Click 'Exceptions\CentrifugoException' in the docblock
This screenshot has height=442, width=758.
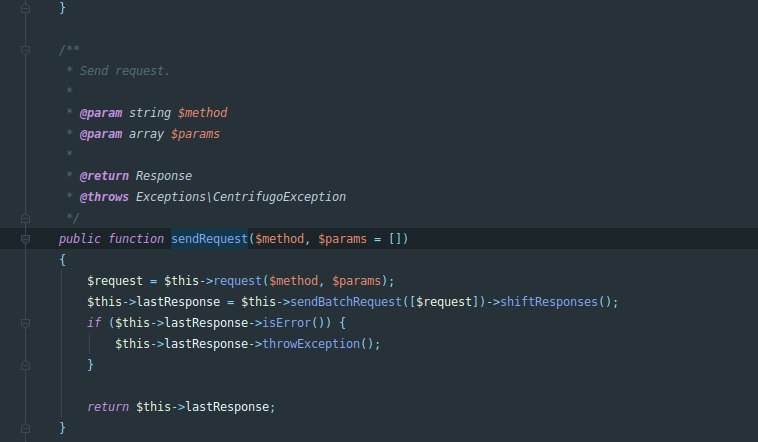click(x=241, y=197)
